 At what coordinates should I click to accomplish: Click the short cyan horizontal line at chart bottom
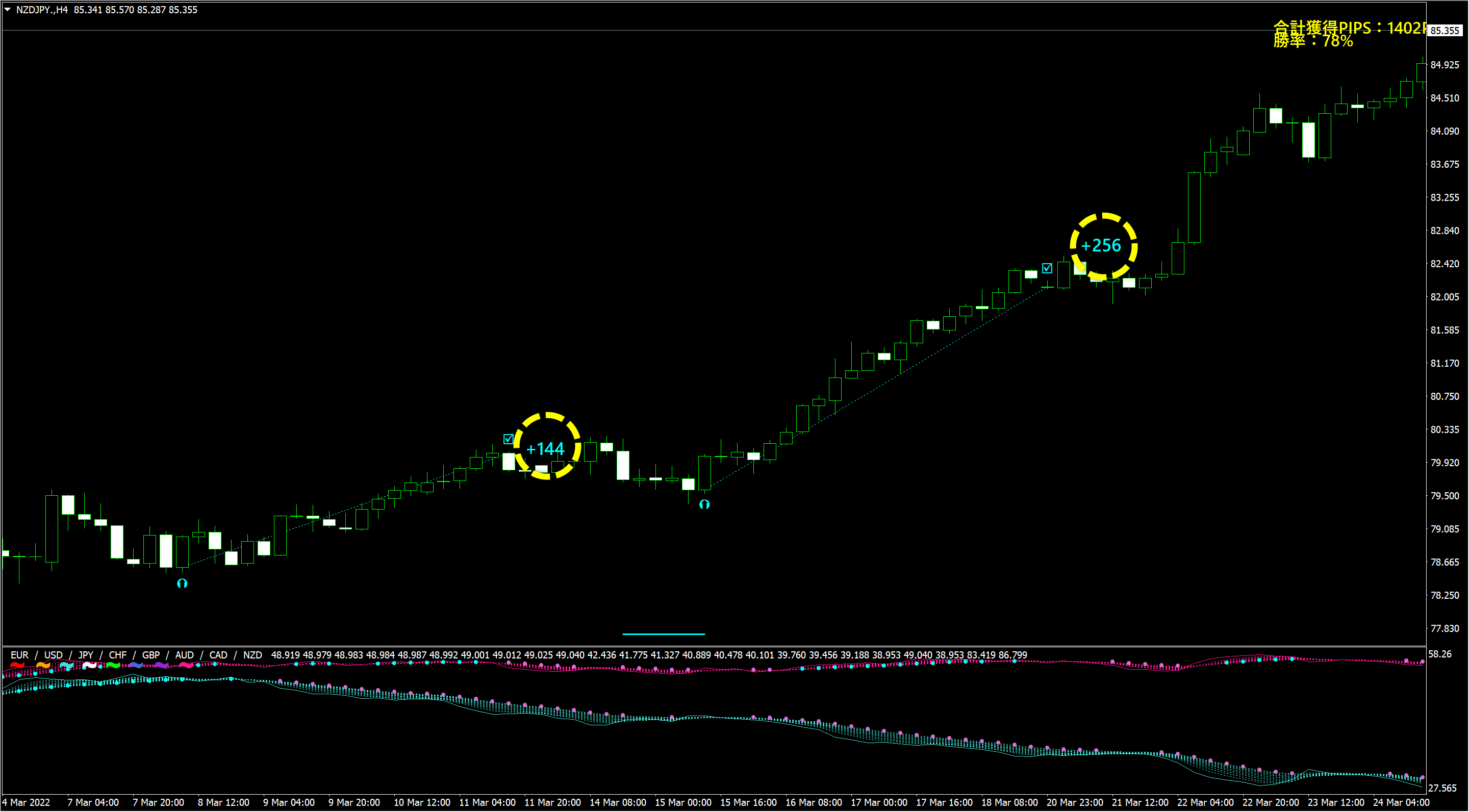[663, 633]
